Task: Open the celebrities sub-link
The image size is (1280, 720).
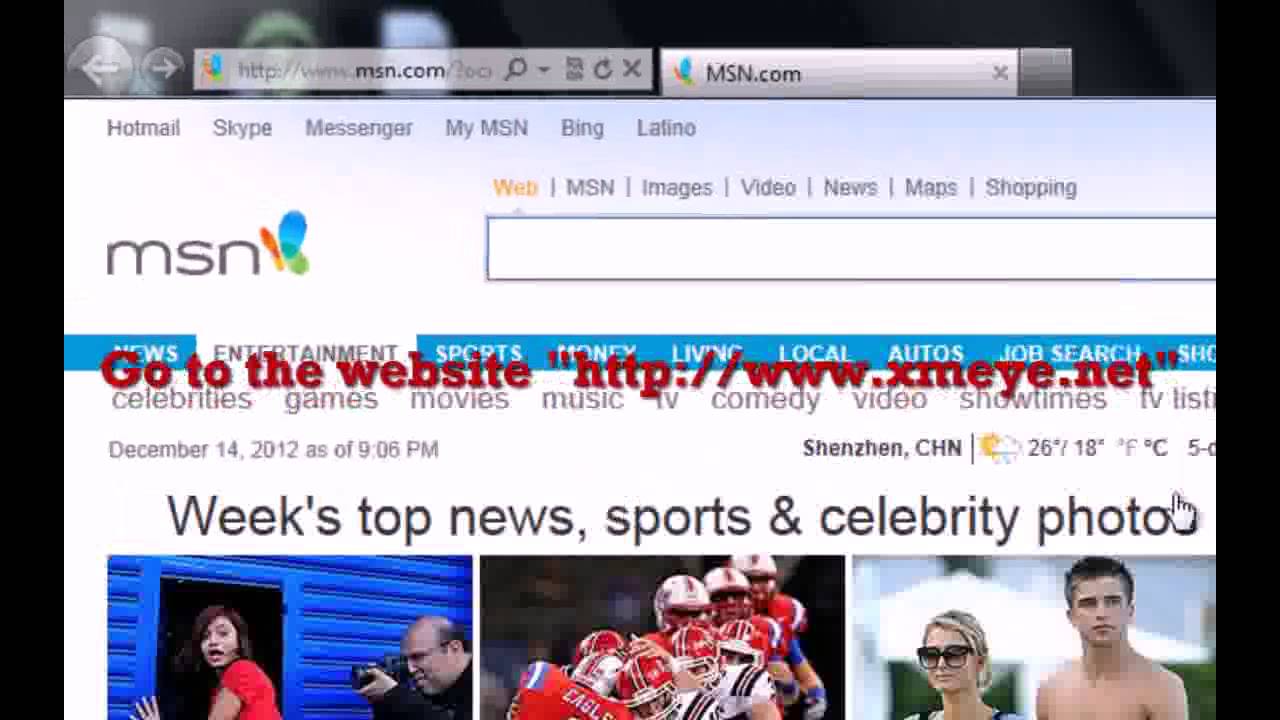Action: click(x=181, y=399)
